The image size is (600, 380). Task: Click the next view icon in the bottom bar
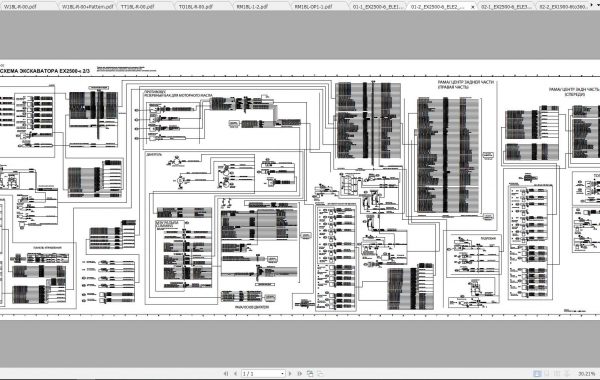tap(320, 373)
